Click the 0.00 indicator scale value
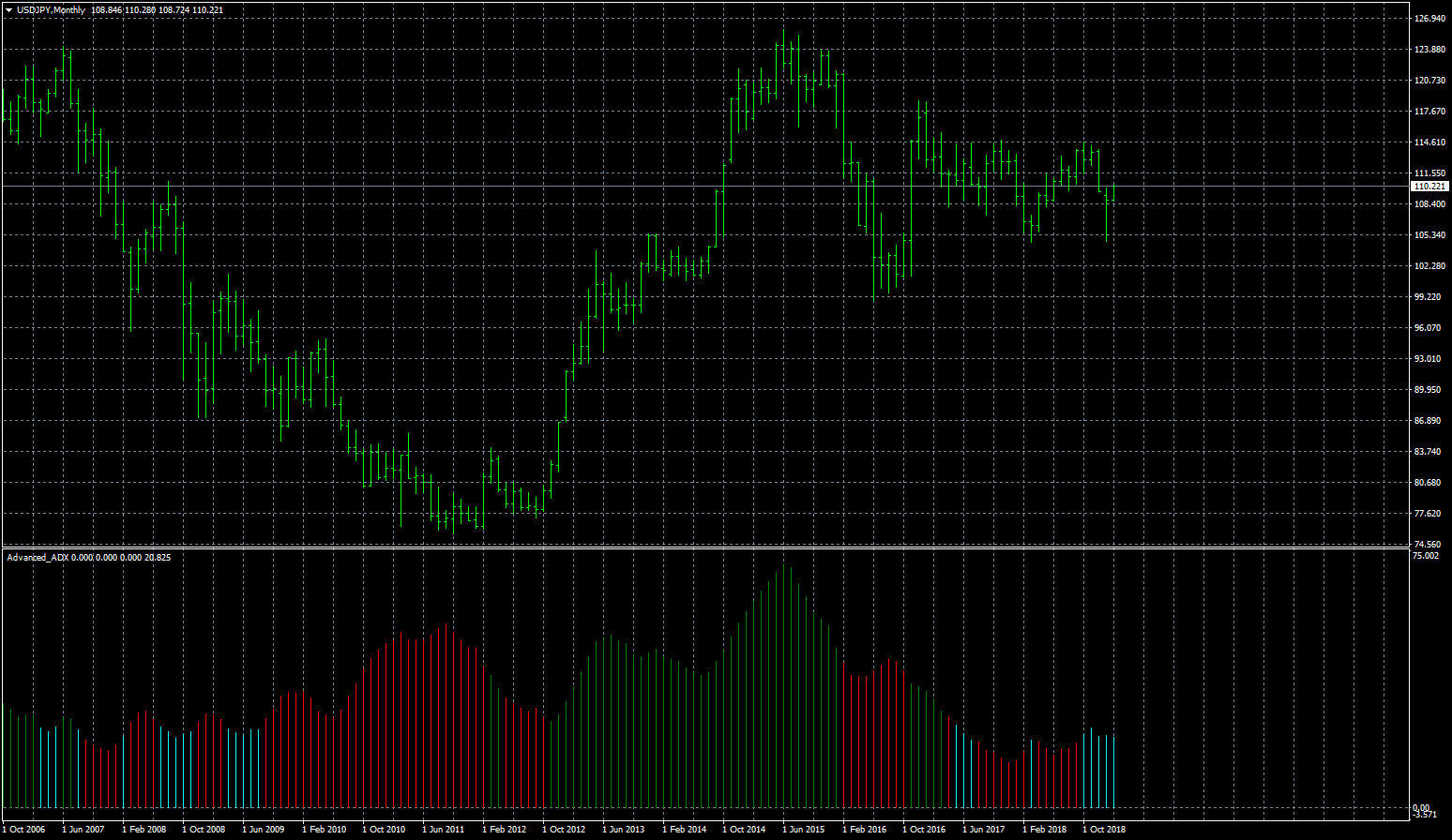 (x=1422, y=808)
